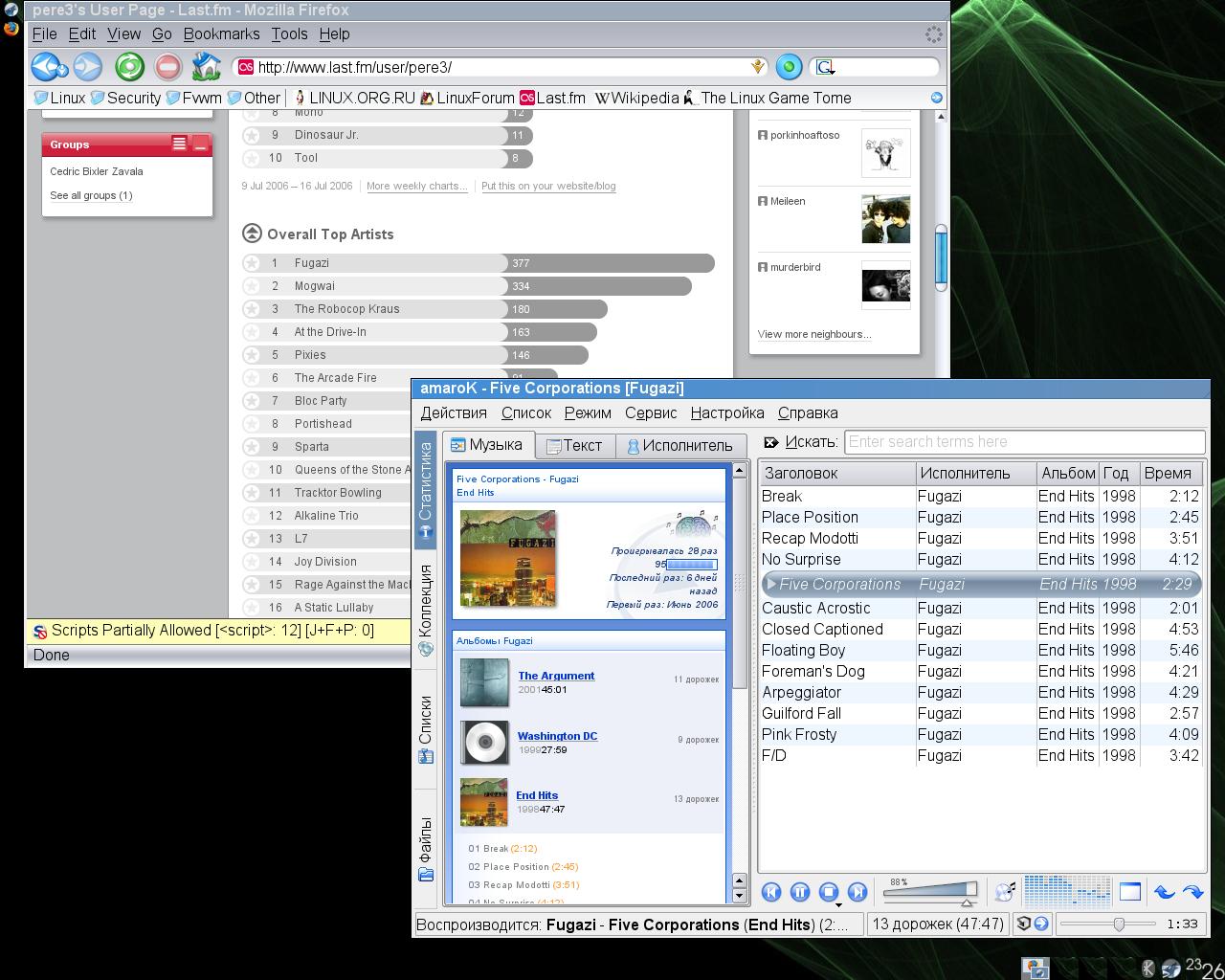Open Wikipedia bookmark

pos(636,98)
